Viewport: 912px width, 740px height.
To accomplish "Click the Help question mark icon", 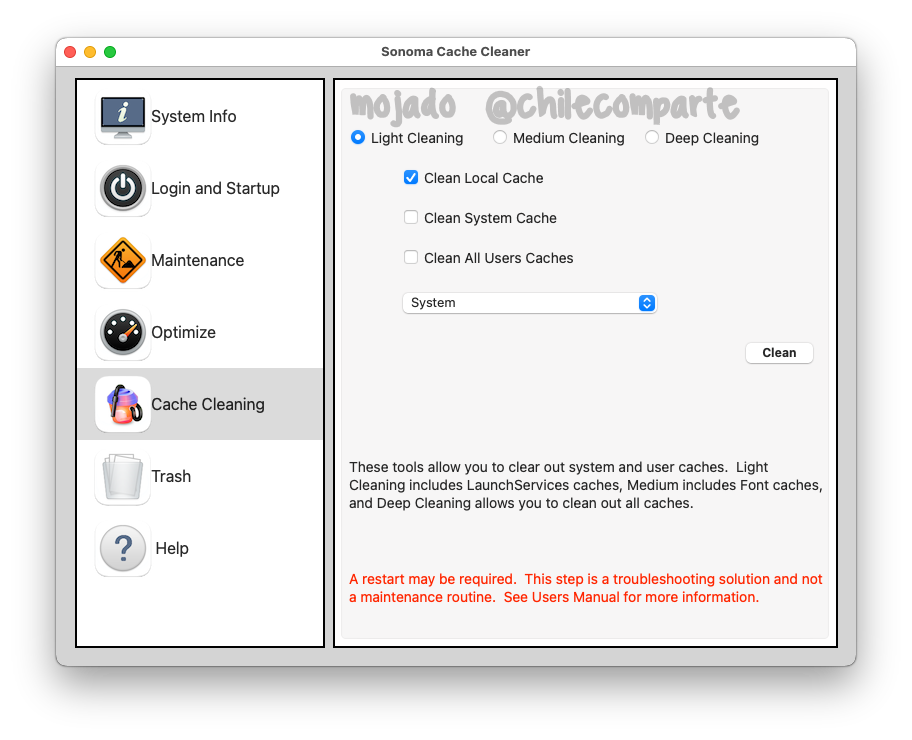I will (123, 549).
